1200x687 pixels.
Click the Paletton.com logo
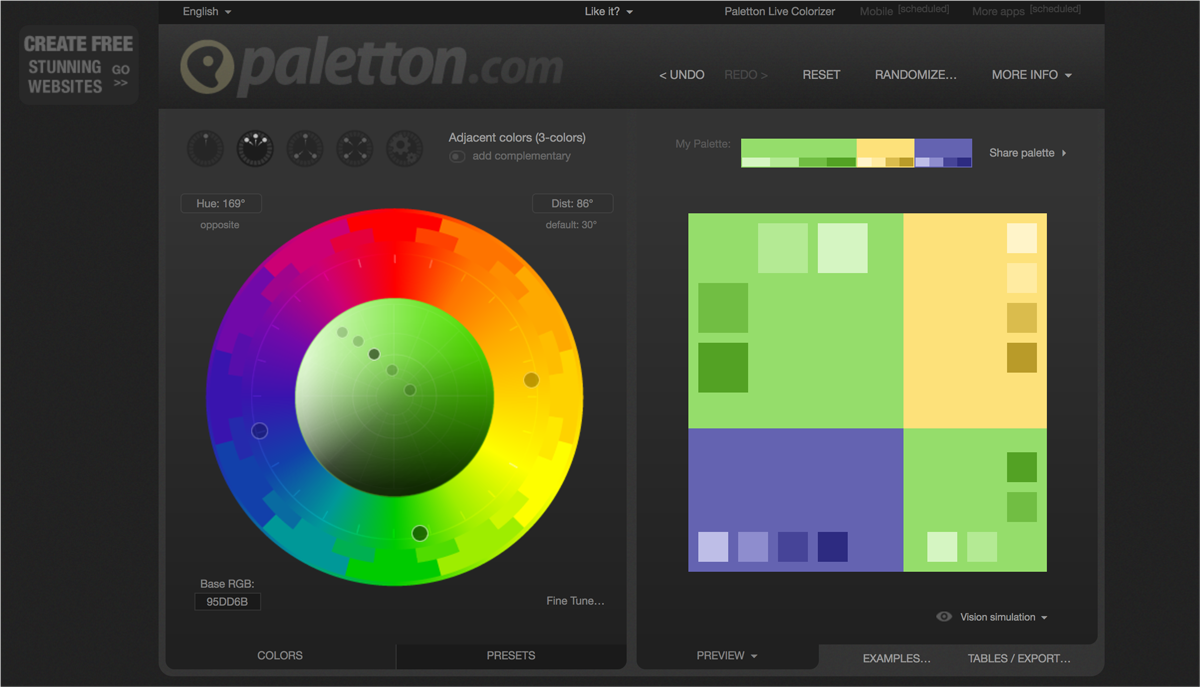pyautogui.click(x=370, y=66)
